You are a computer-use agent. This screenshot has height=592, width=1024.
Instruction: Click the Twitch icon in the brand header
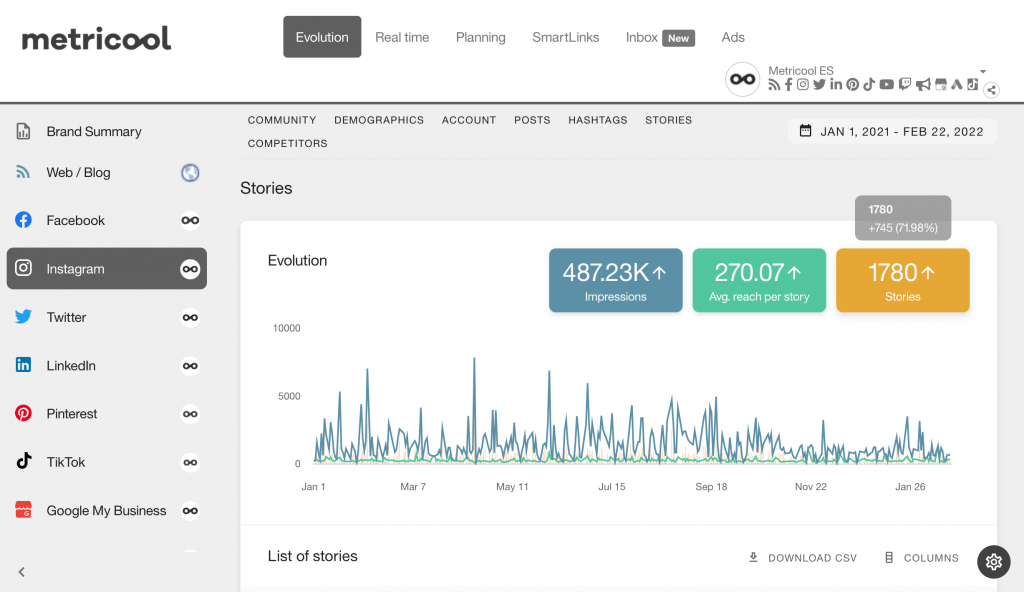904,84
